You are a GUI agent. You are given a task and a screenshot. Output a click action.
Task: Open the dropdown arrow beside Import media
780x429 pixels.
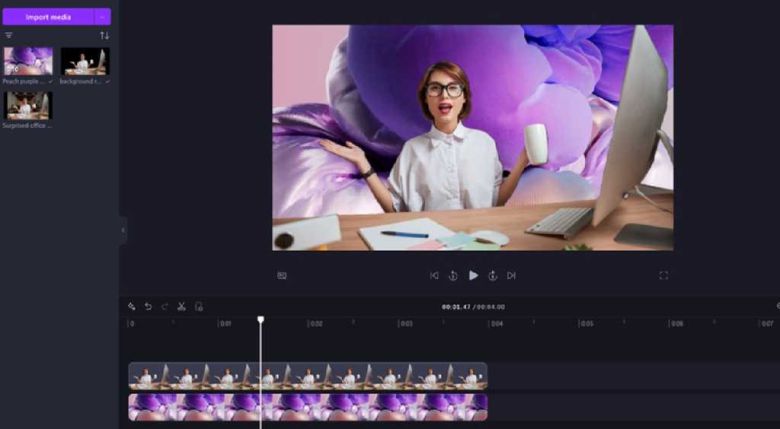[102, 16]
